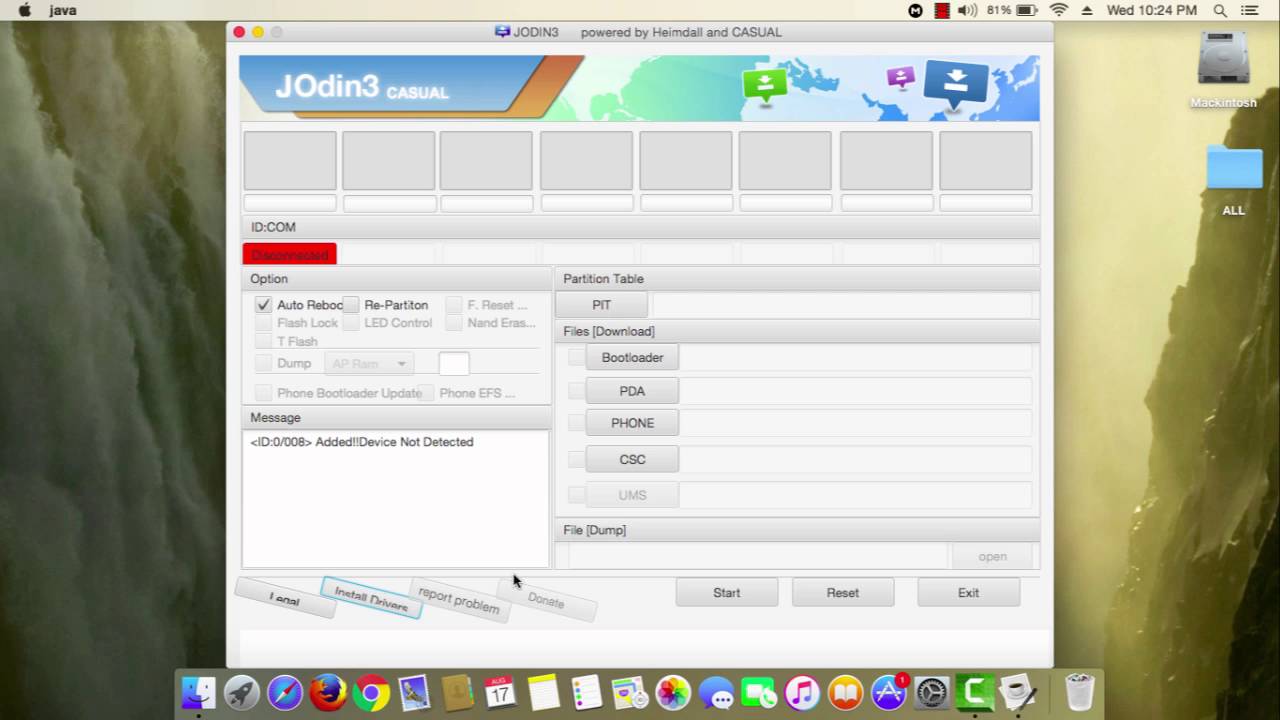Viewport: 1280px width, 720px height.
Task: Click MEGA icon in menu bar
Action: 915,10
